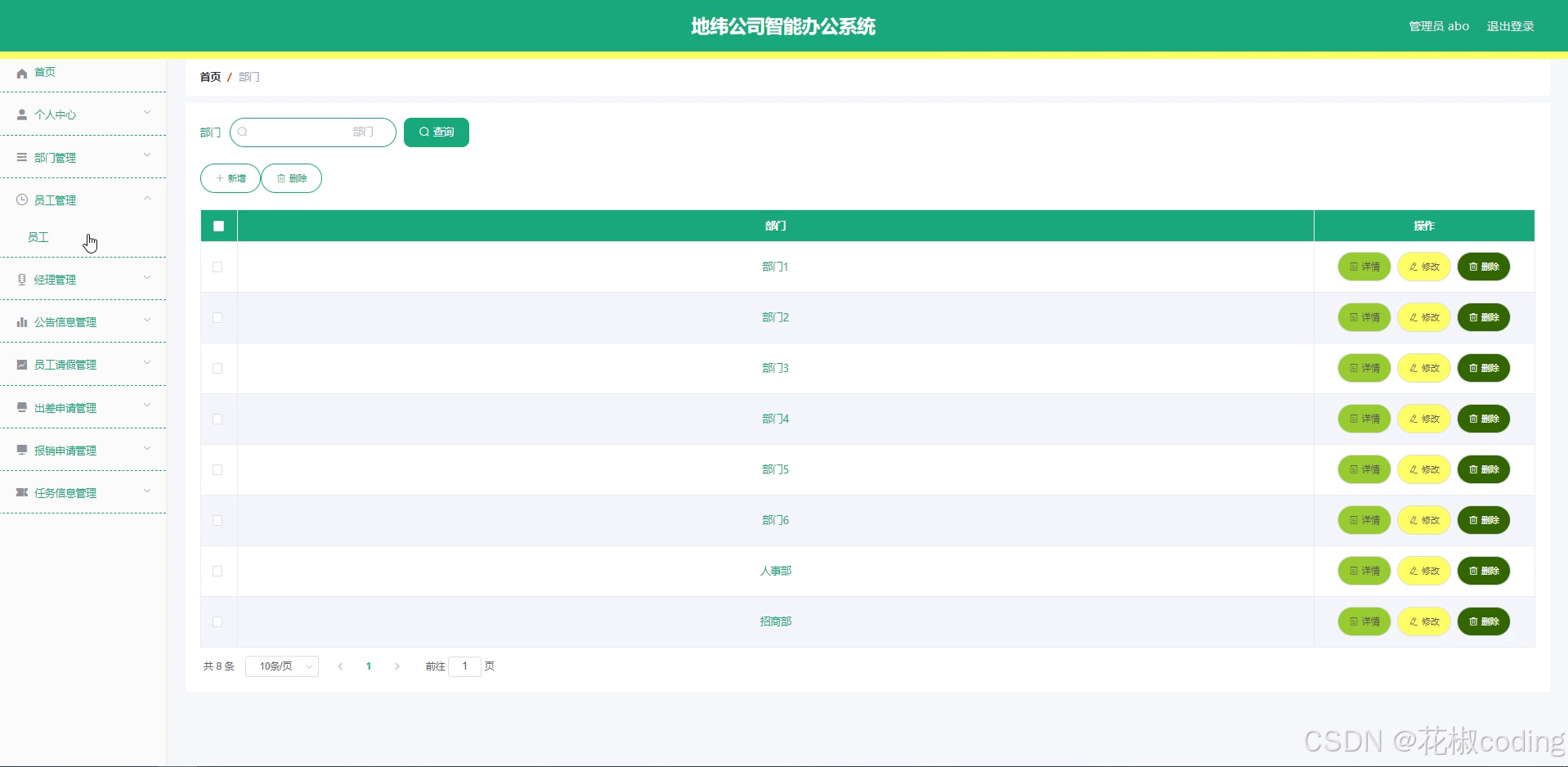Viewport: 1568px width, 767px height.
Task: Go to next page arrow in pagination
Action: point(397,666)
